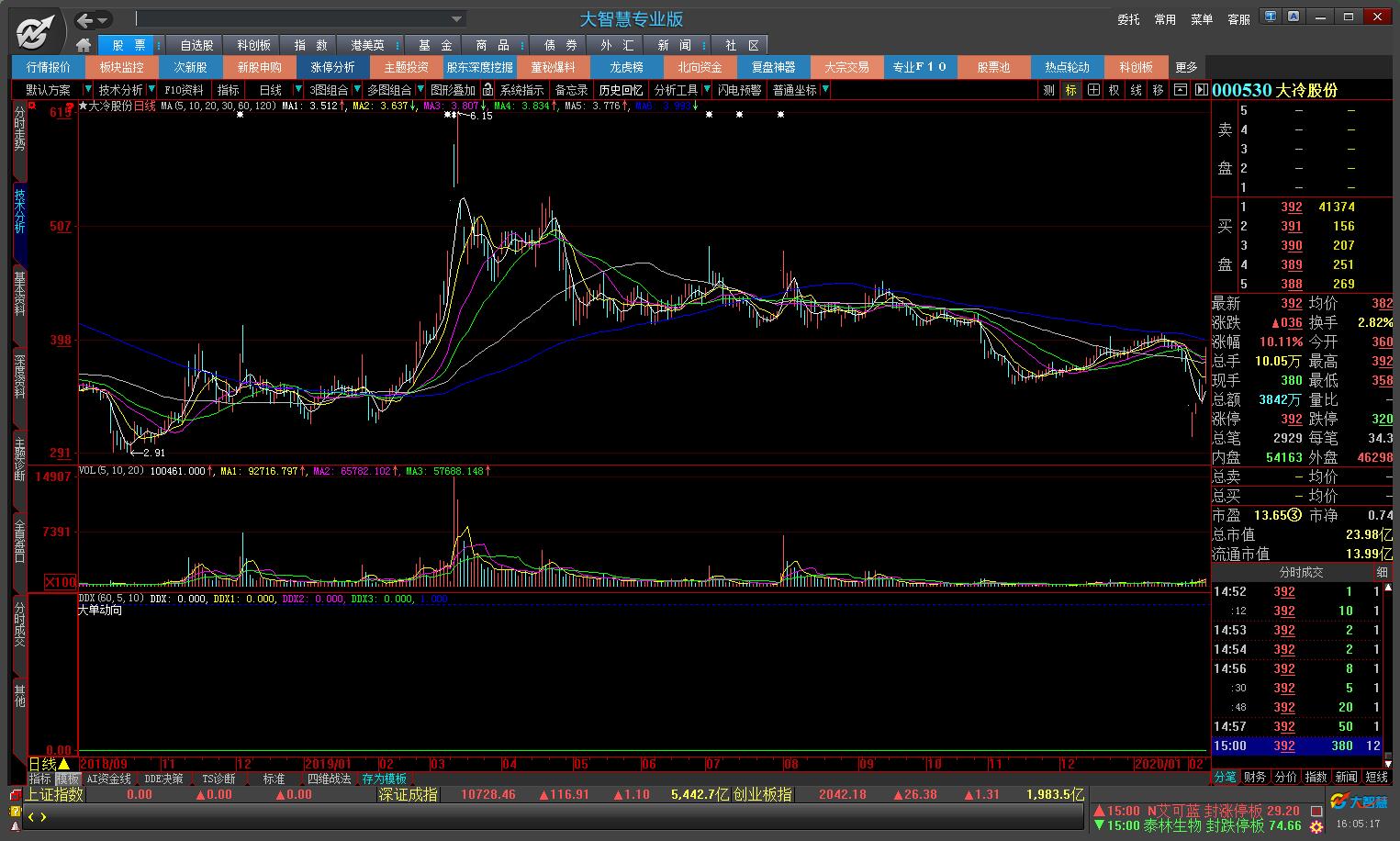Click the 专业F10 button
The image size is (1400, 841).
click(x=920, y=67)
